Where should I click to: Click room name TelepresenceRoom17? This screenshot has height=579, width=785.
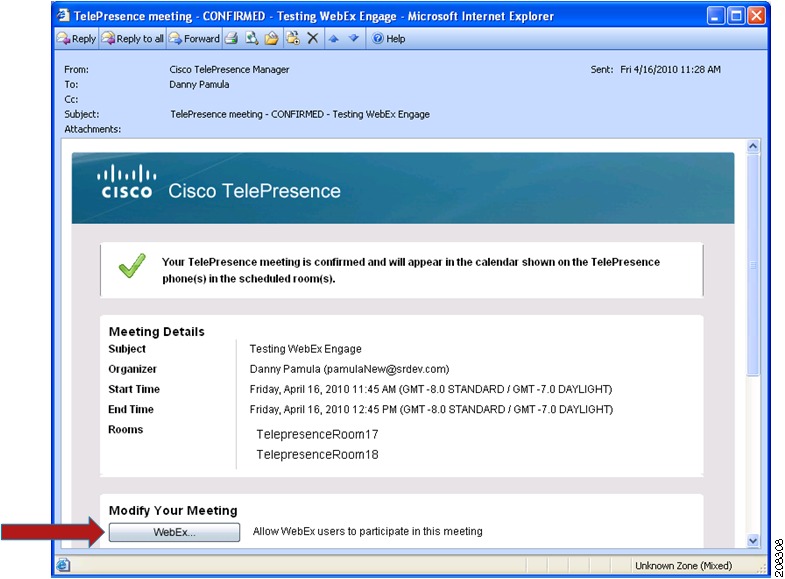pyautogui.click(x=317, y=434)
